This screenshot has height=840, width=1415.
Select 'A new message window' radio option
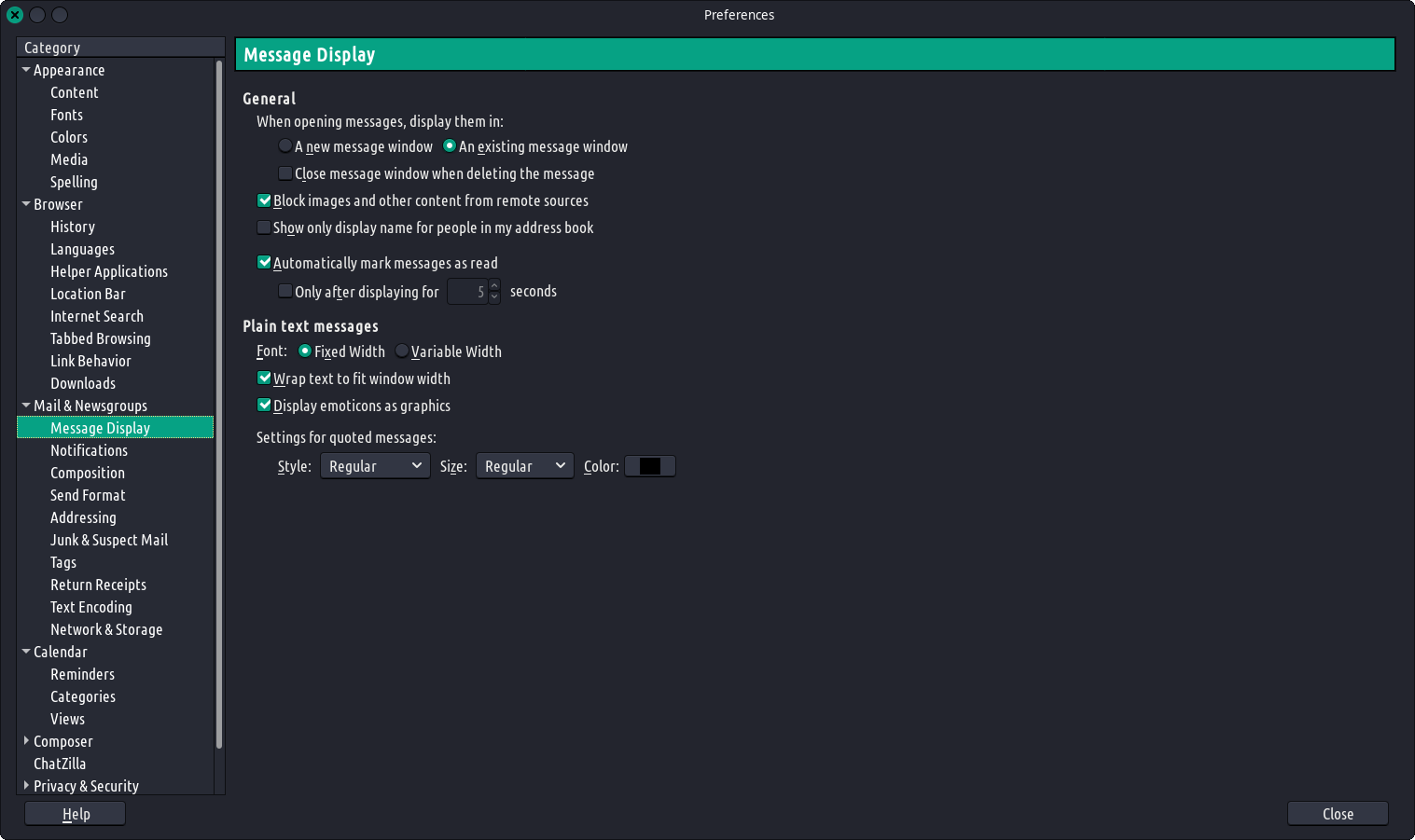pos(285,146)
